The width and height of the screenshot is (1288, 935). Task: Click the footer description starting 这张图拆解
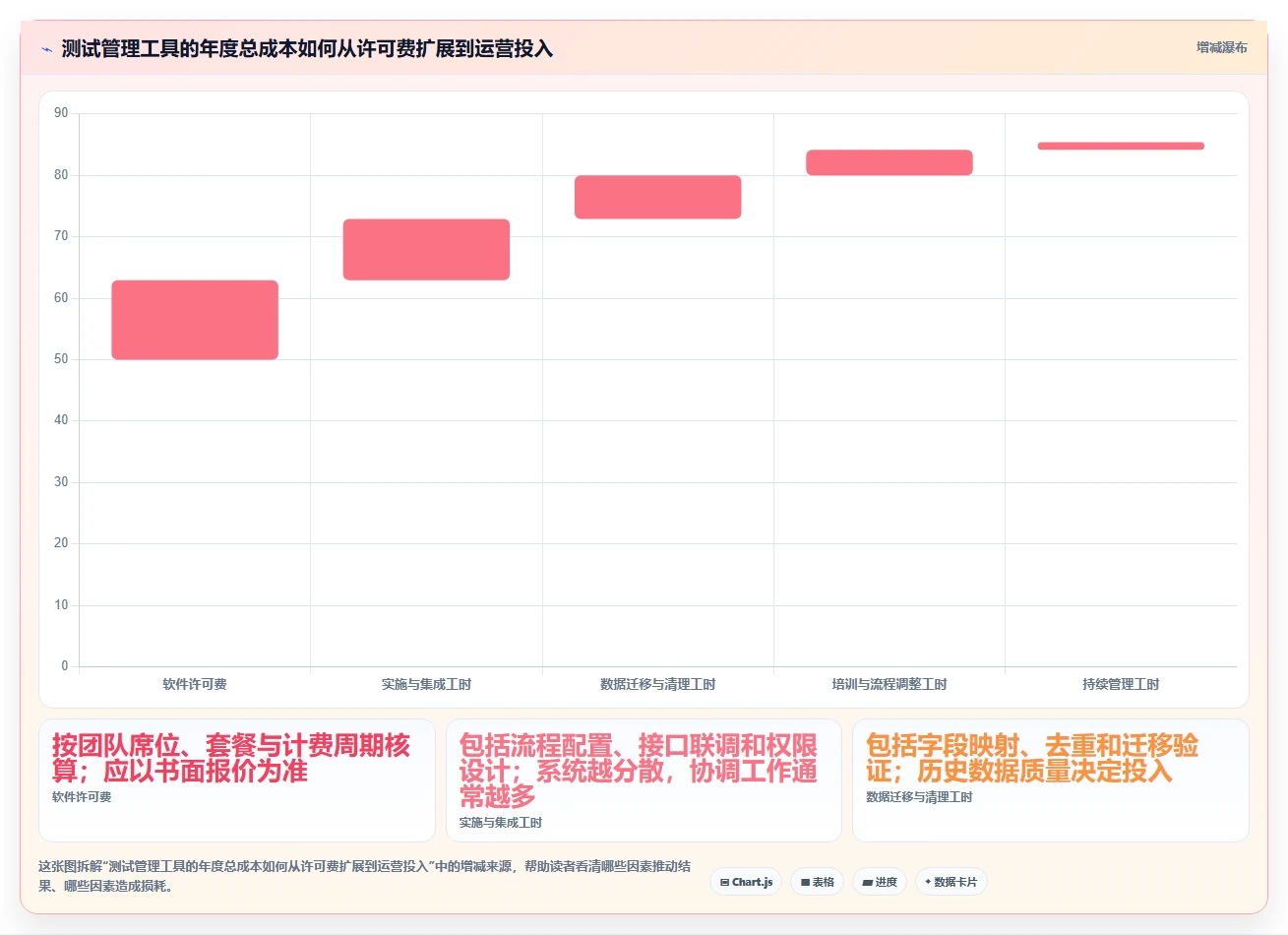tap(364, 876)
